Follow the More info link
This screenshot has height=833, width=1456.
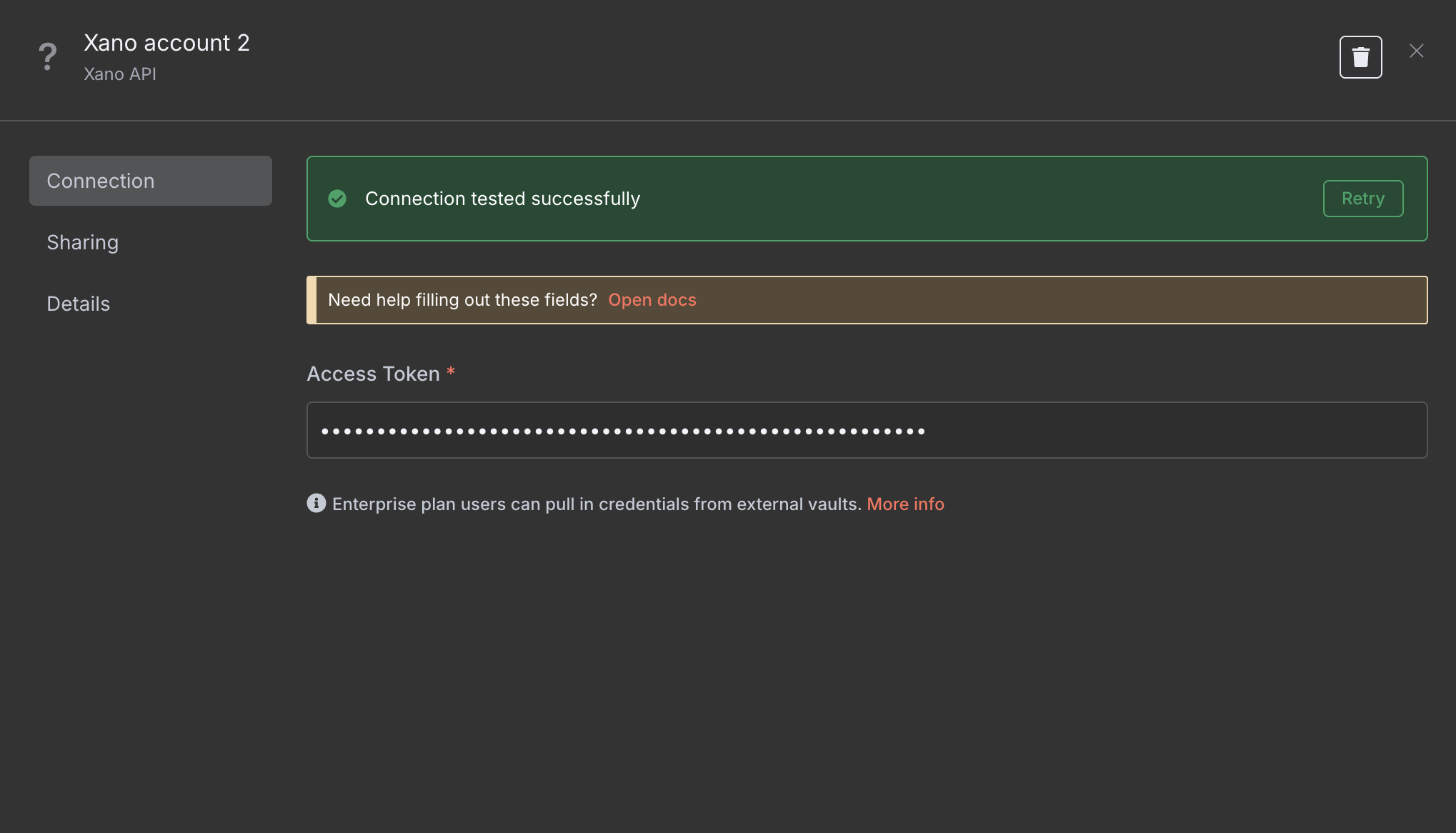coord(905,504)
